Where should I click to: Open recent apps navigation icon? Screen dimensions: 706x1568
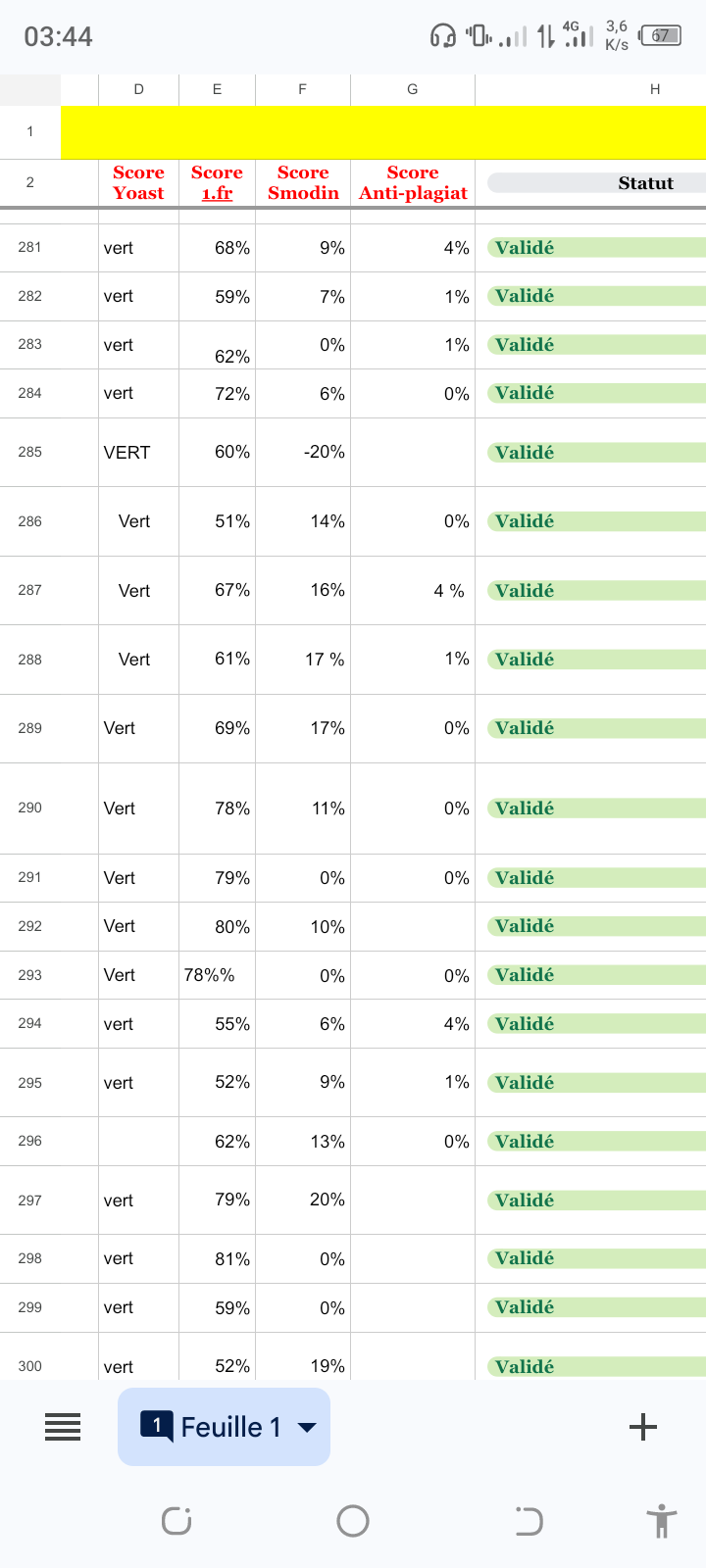[176, 1521]
